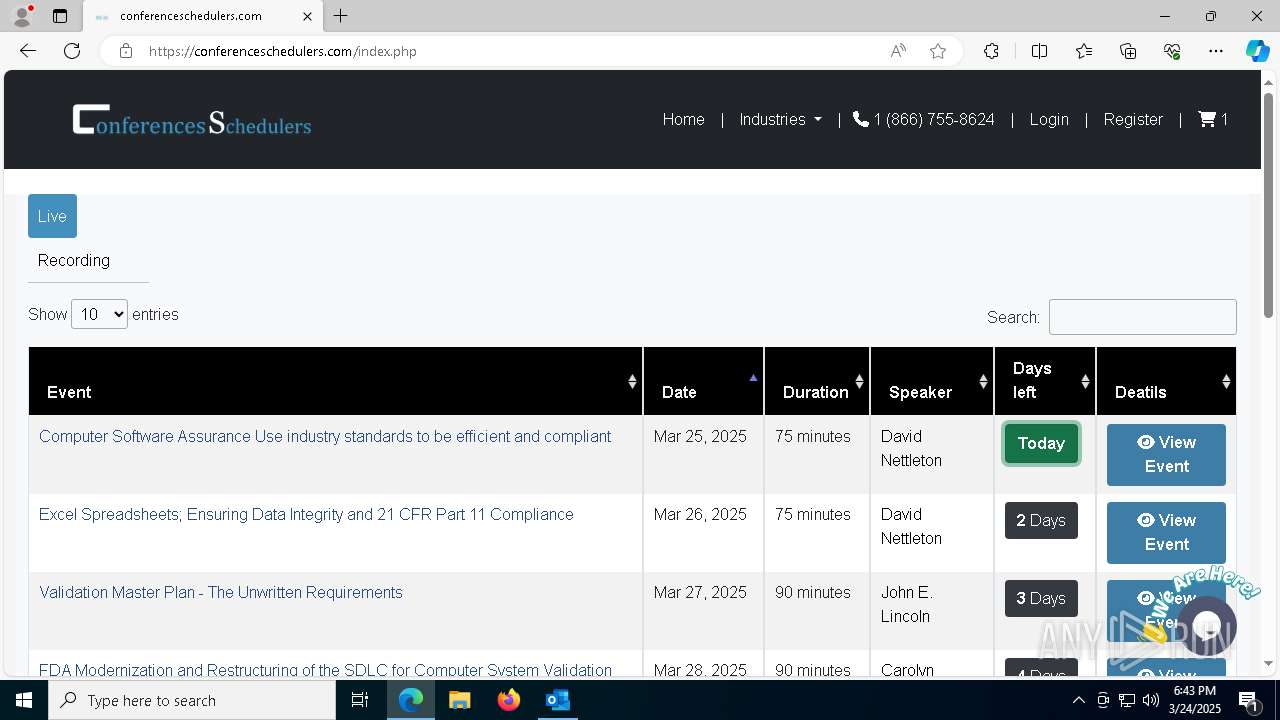This screenshot has height=720, width=1280.
Task: Close the conferenceschedulers.com tab
Action: point(307,16)
